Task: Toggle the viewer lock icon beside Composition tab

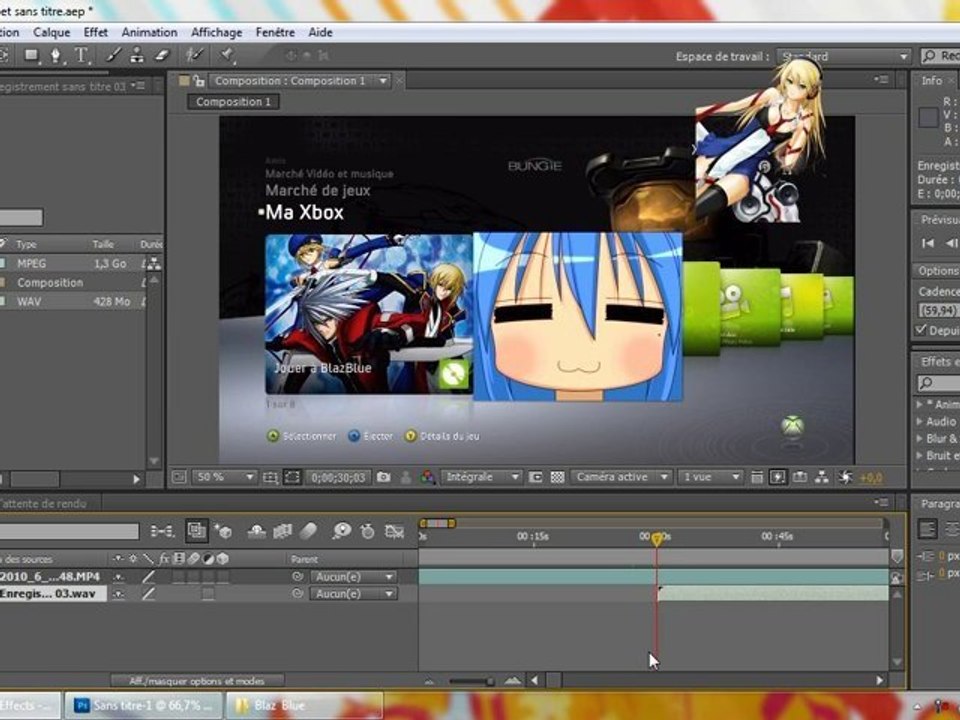Action: (198, 80)
